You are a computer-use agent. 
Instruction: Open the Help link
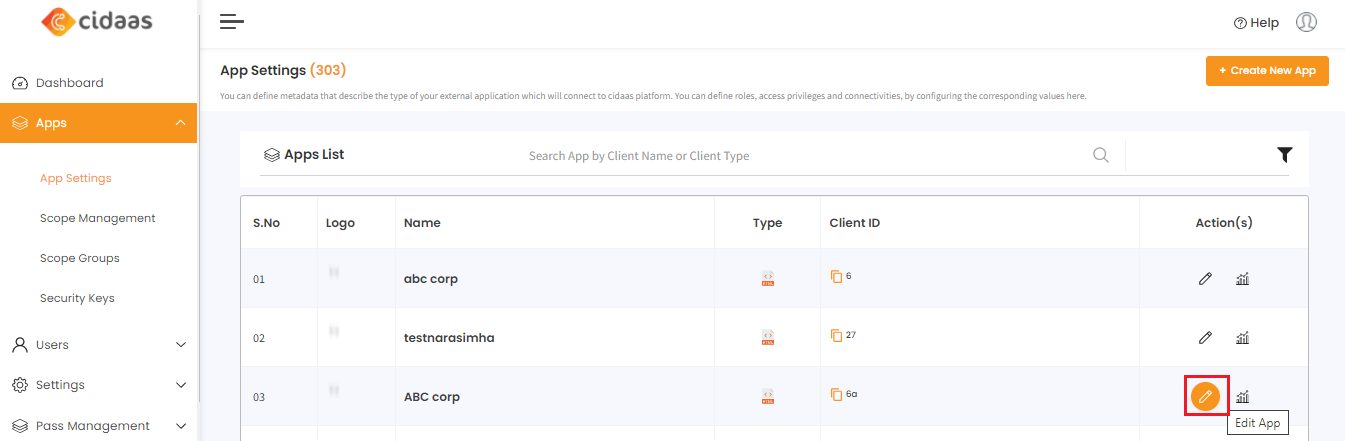(1256, 23)
